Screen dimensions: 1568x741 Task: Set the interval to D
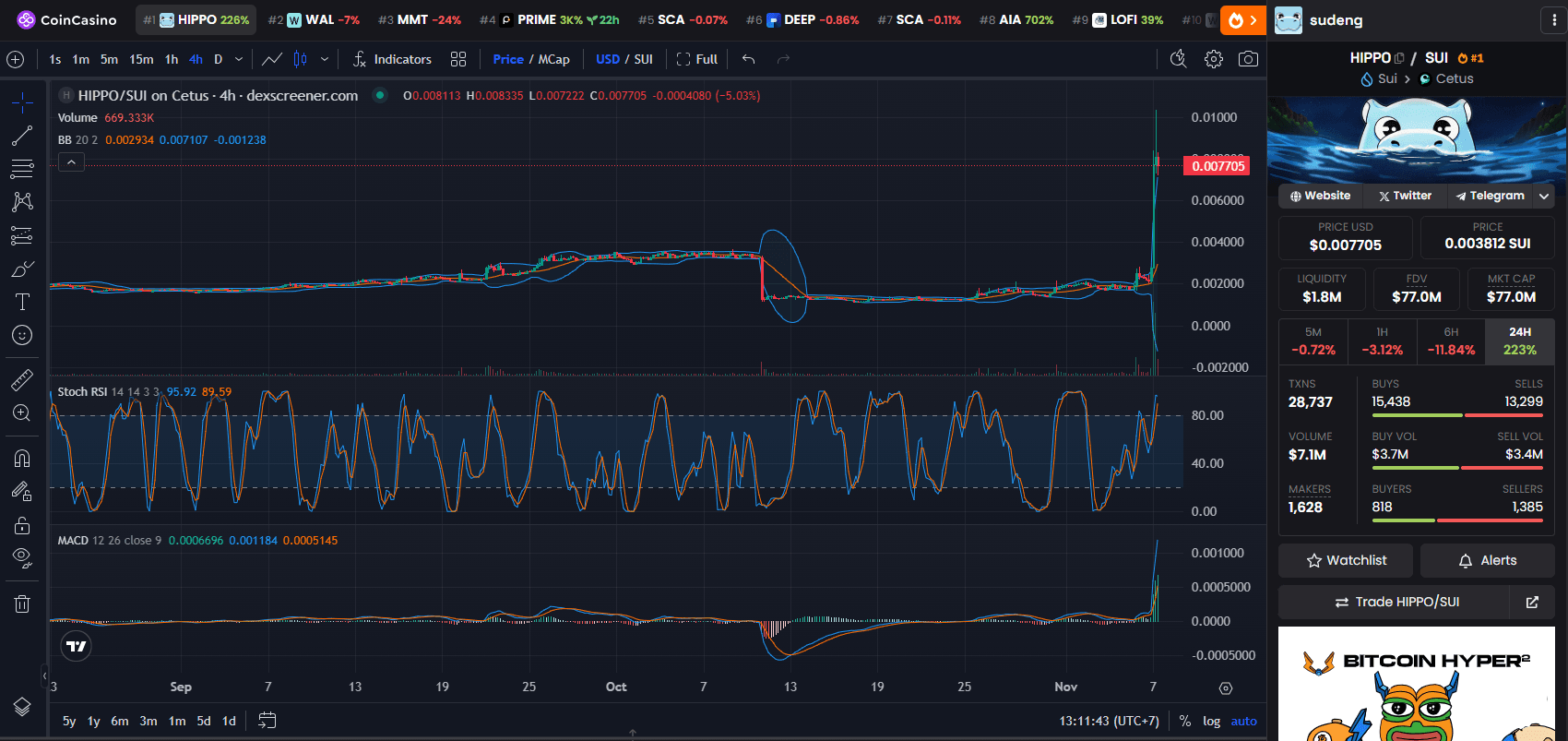[219, 59]
